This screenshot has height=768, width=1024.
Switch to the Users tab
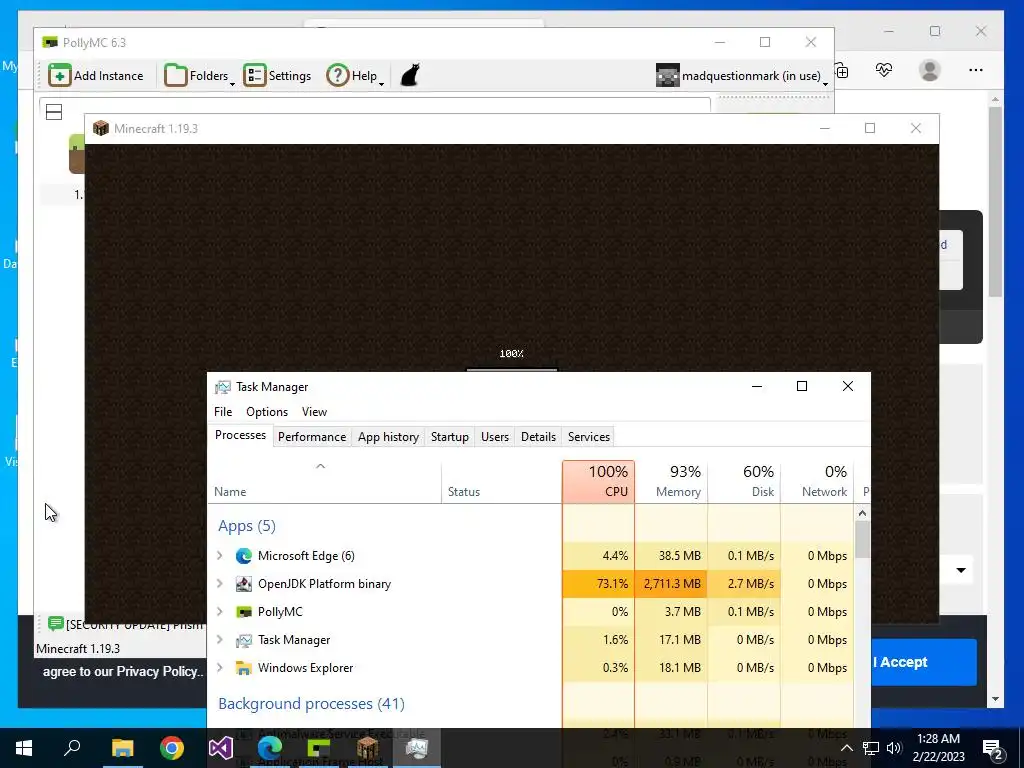(x=494, y=437)
